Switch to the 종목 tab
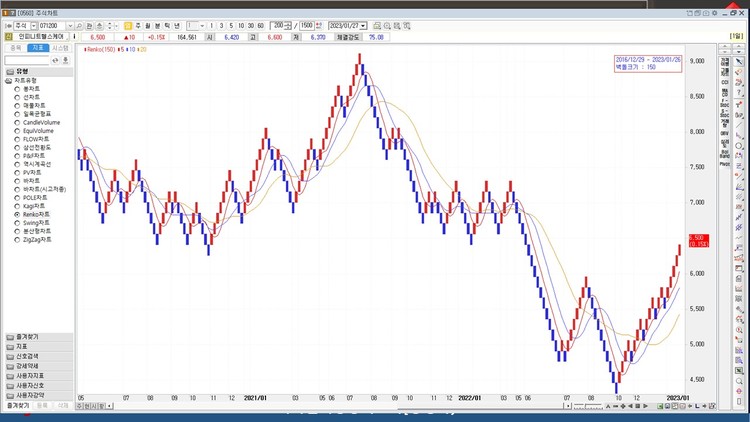 [x=14, y=47]
